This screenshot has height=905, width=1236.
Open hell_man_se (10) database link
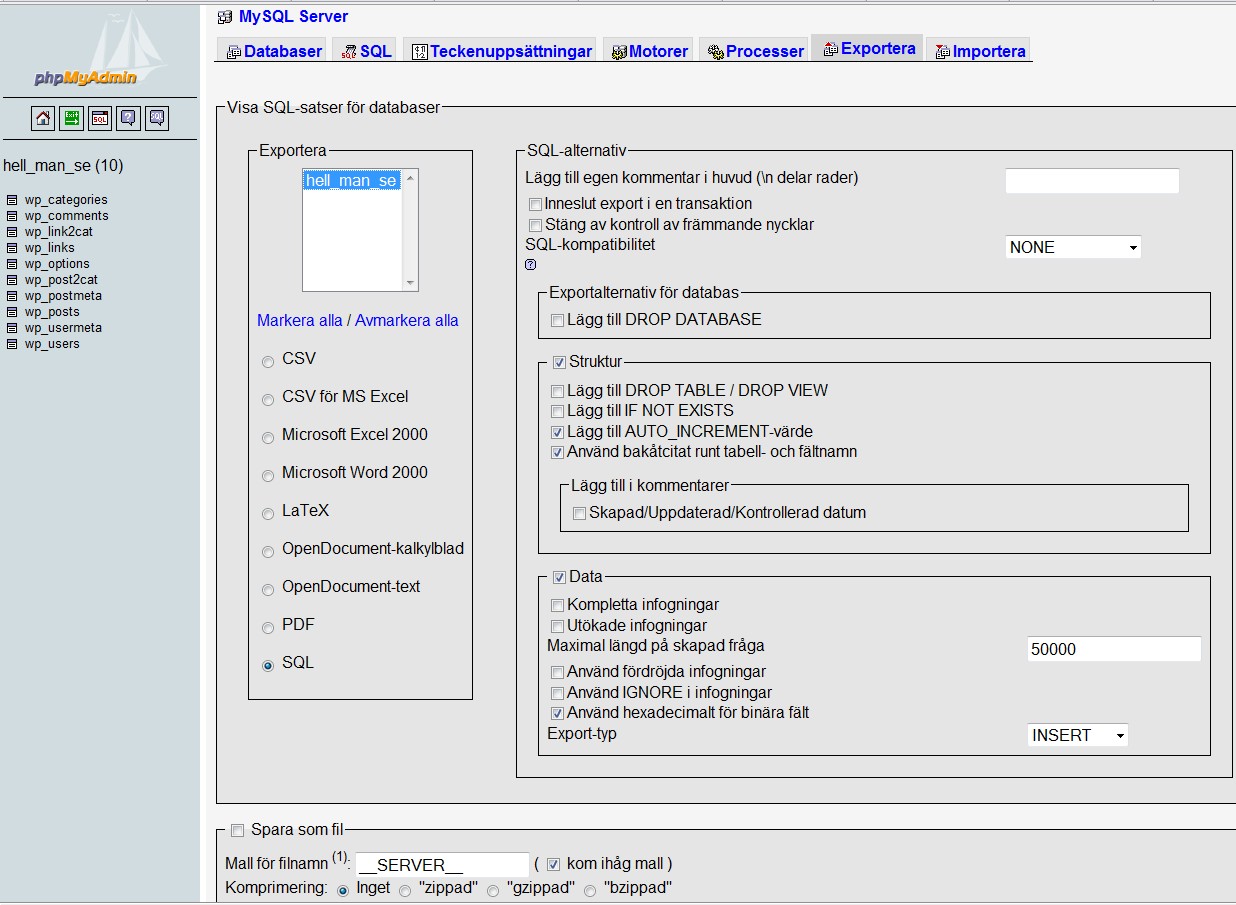(63, 166)
